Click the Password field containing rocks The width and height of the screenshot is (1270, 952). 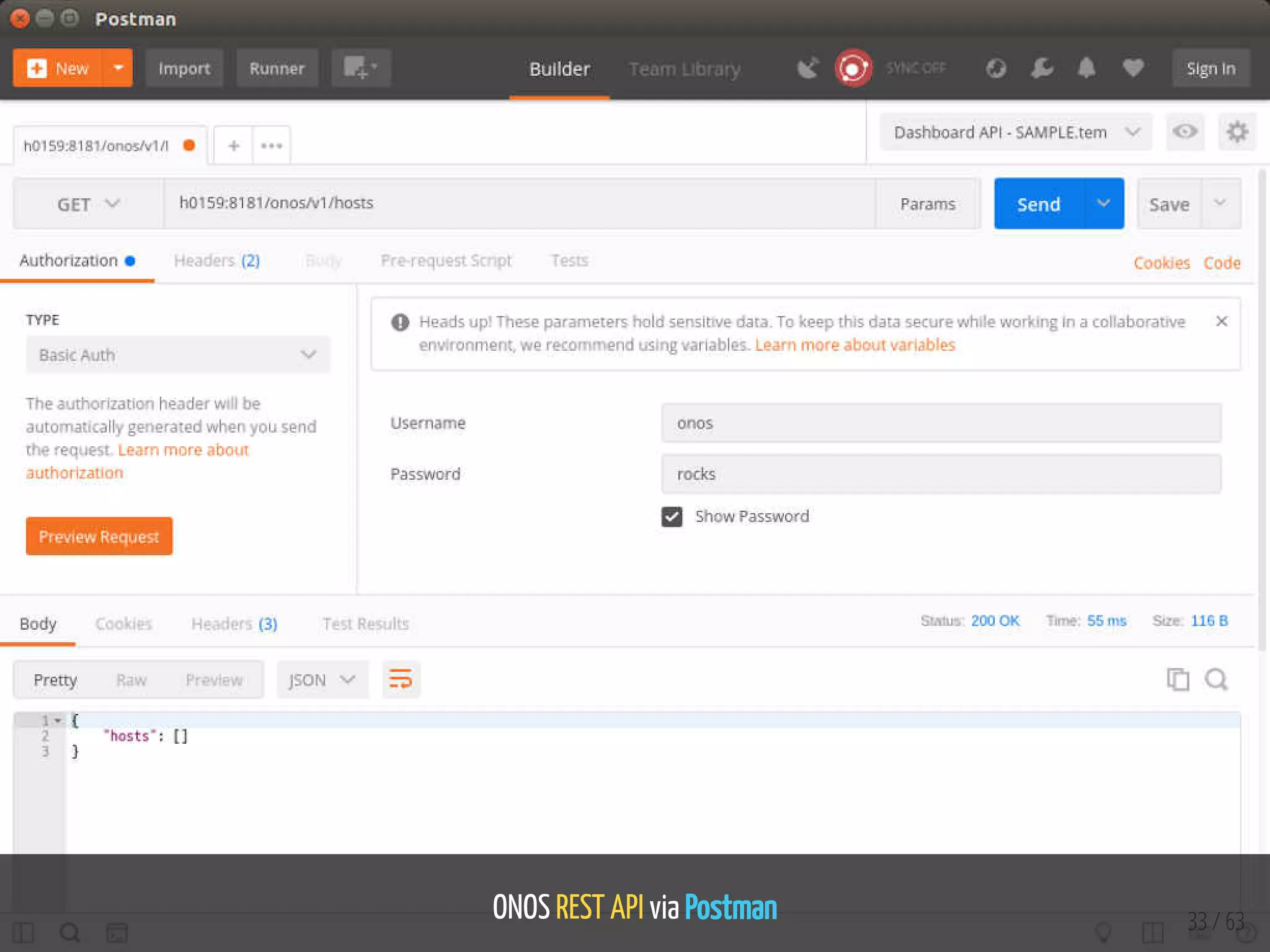pos(941,474)
